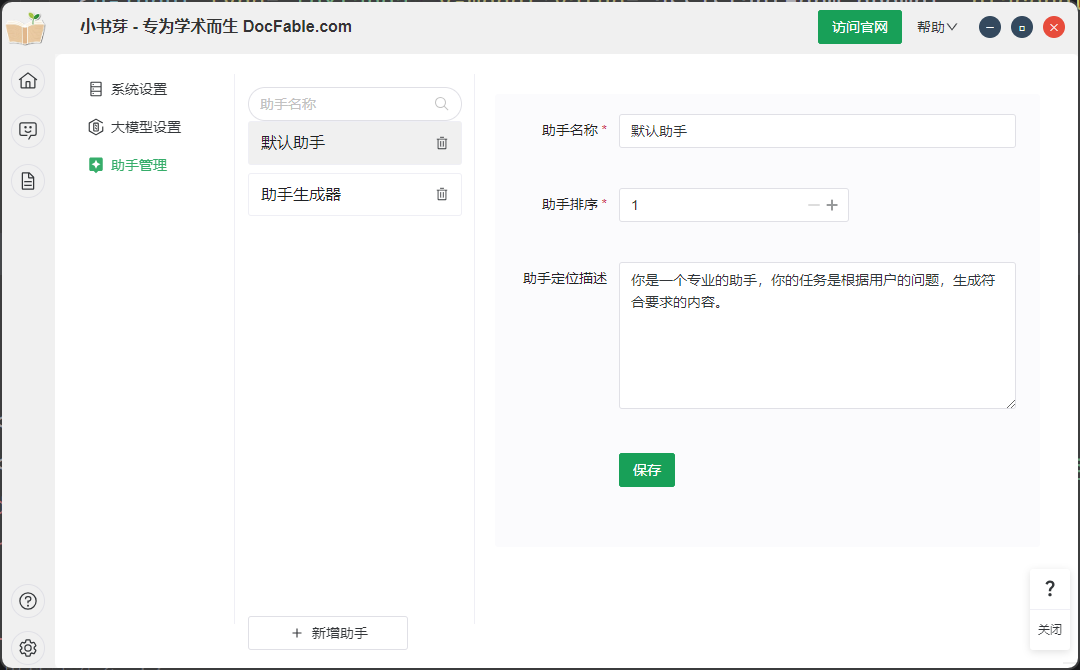This screenshot has height=670, width=1080.
Task: Click the small question mark box above 关闭
Action: click(x=1050, y=589)
